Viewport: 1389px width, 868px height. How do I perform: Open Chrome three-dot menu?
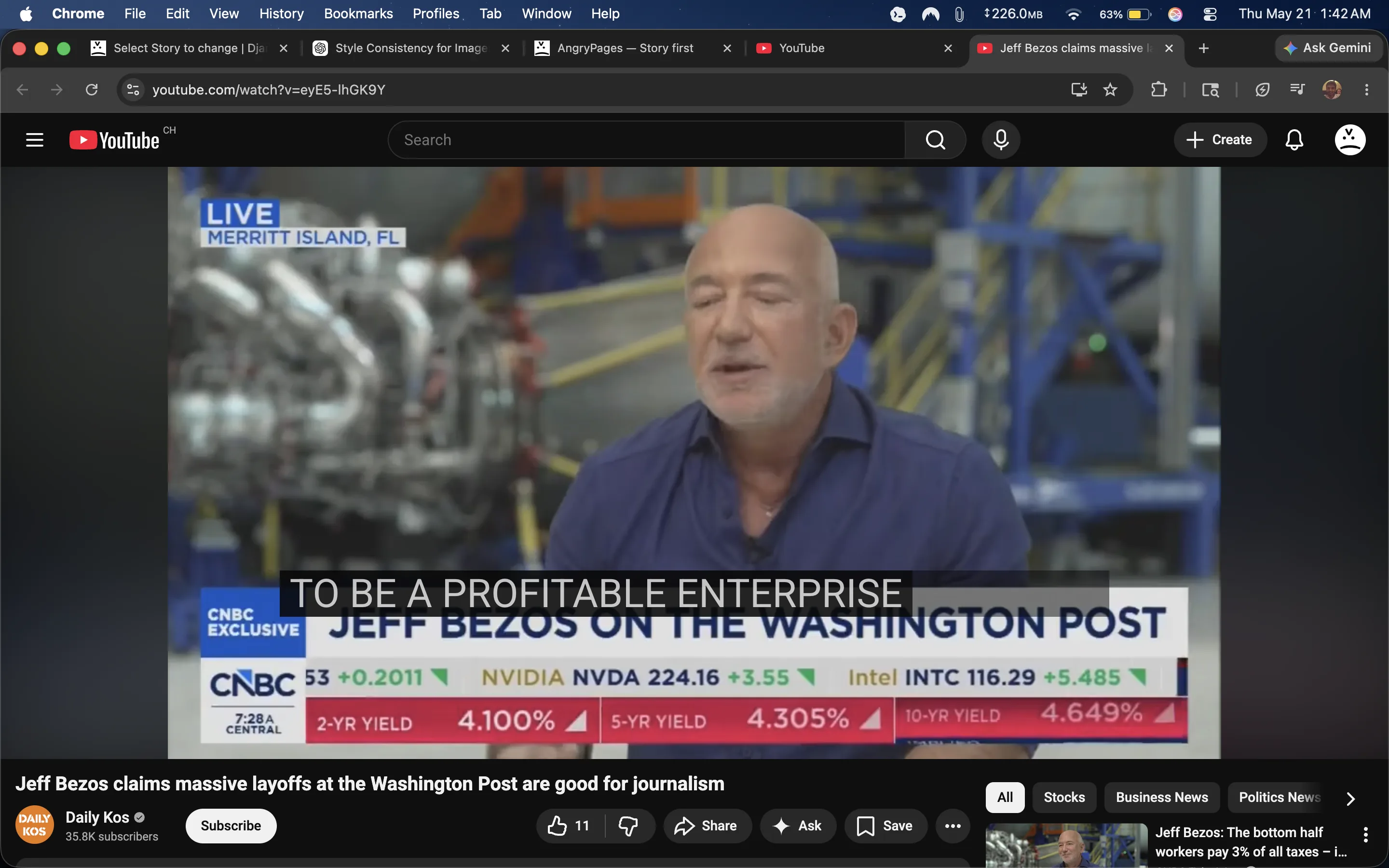1367,90
